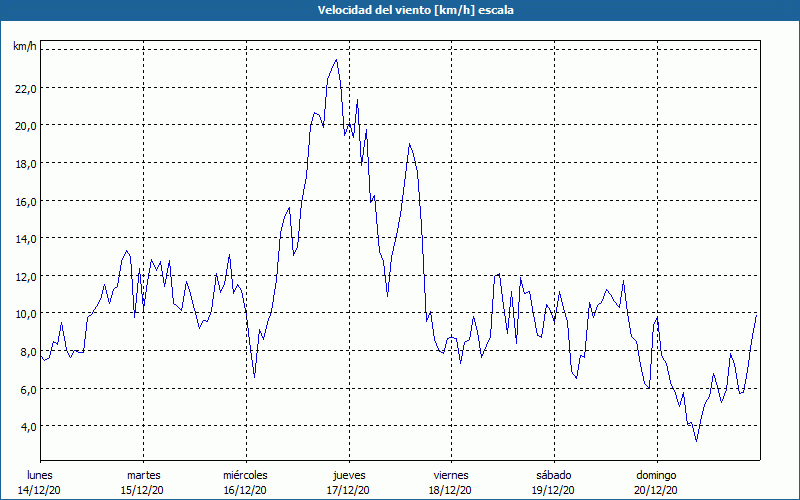Click the 19 km/h peak before viernes
Screen dimensions: 800x500
pos(409,144)
